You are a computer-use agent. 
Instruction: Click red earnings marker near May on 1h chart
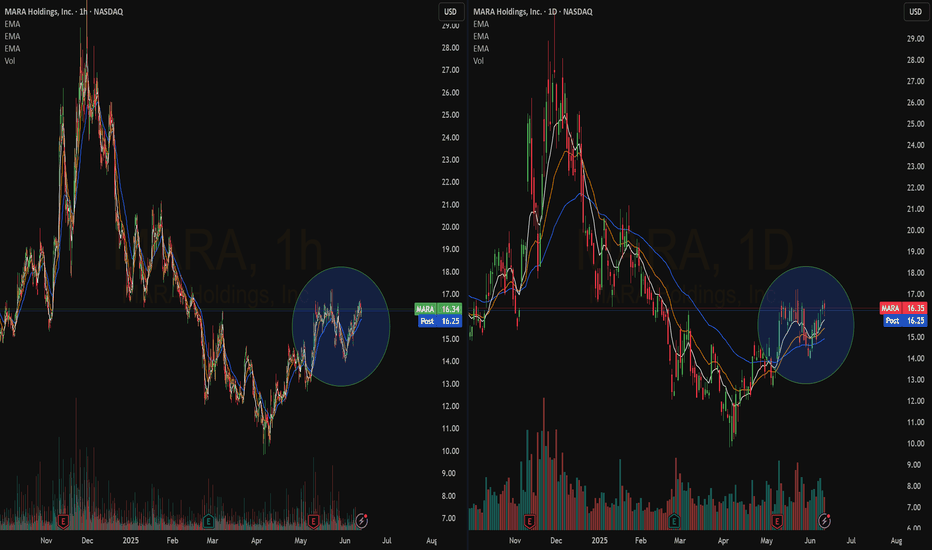click(313, 522)
